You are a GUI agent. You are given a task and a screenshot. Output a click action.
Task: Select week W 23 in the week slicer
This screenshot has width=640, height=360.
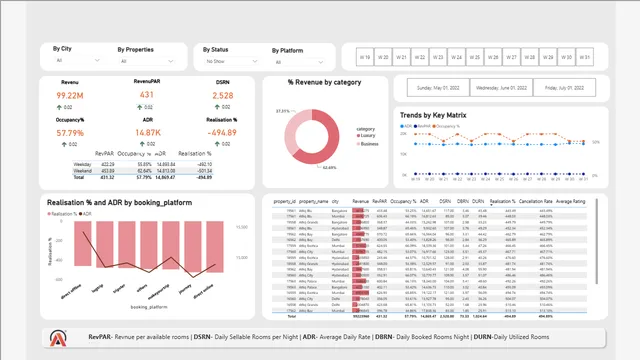(x=438, y=57)
